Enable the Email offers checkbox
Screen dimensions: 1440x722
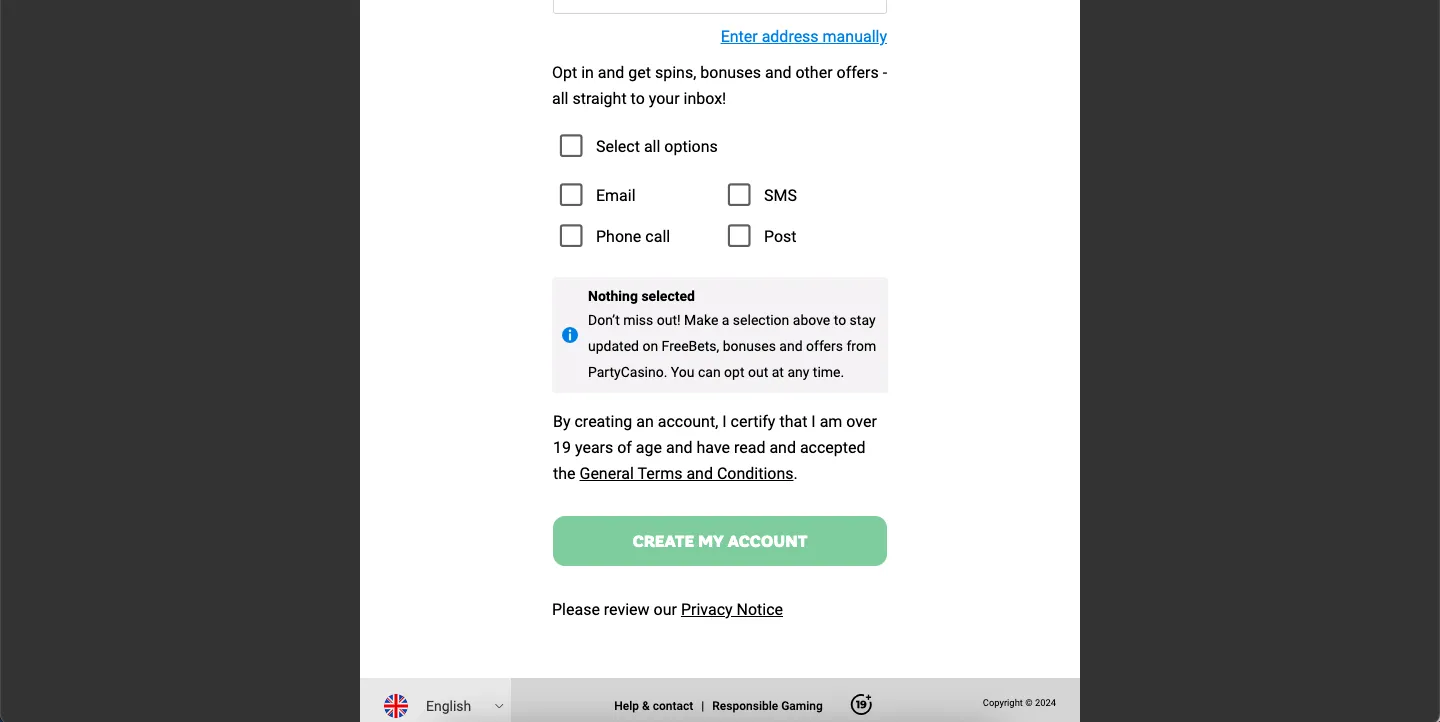[571, 195]
